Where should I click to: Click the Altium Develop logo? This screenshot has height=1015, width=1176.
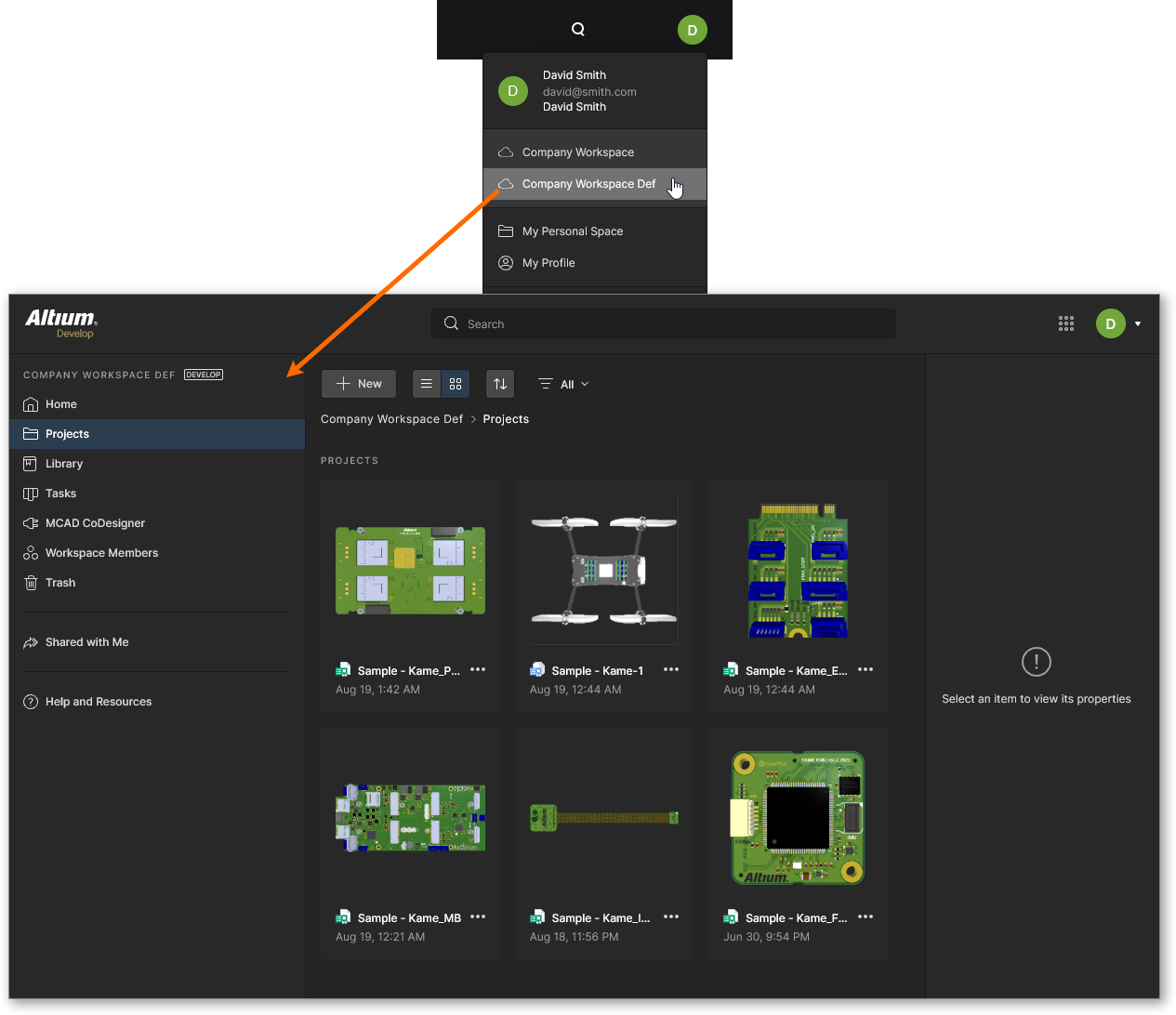61,323
